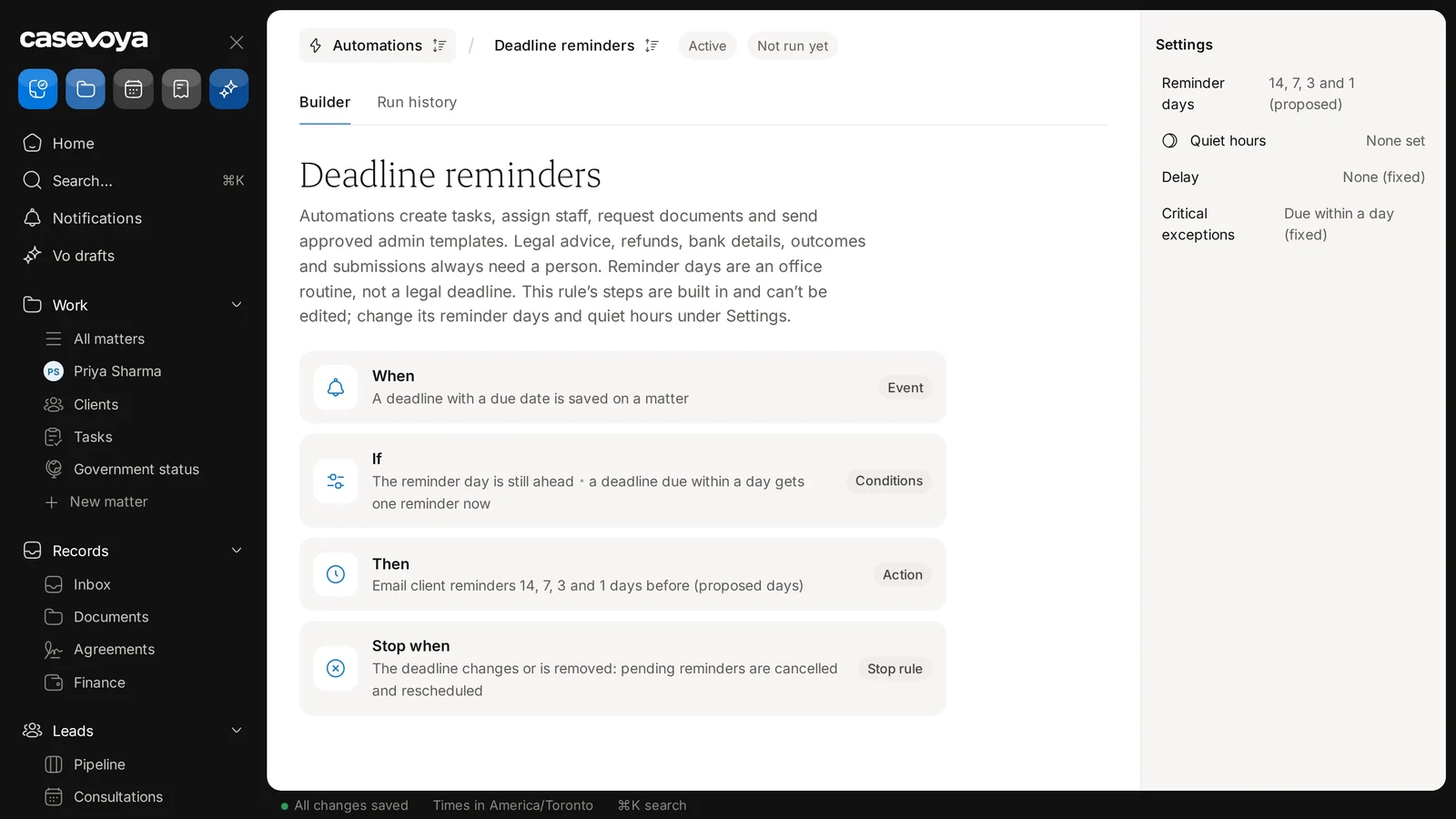1456x819 pixels.
Task: Click the Active status badge
Action: (x=707, y=45)
